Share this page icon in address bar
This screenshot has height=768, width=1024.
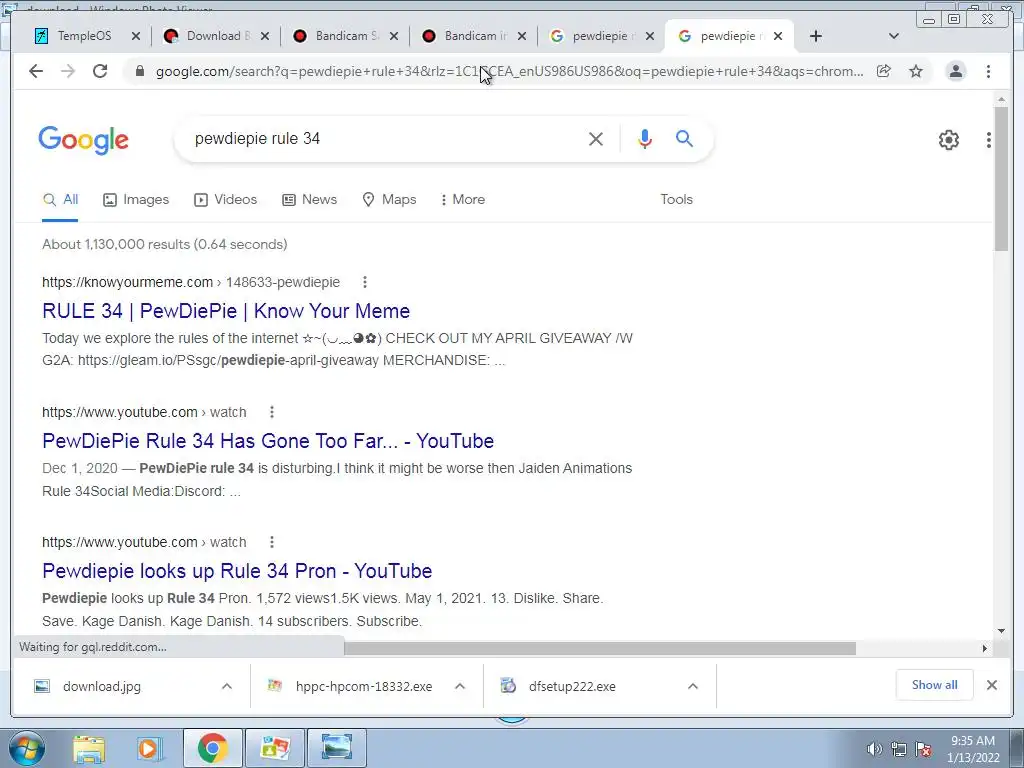[884, 71]
